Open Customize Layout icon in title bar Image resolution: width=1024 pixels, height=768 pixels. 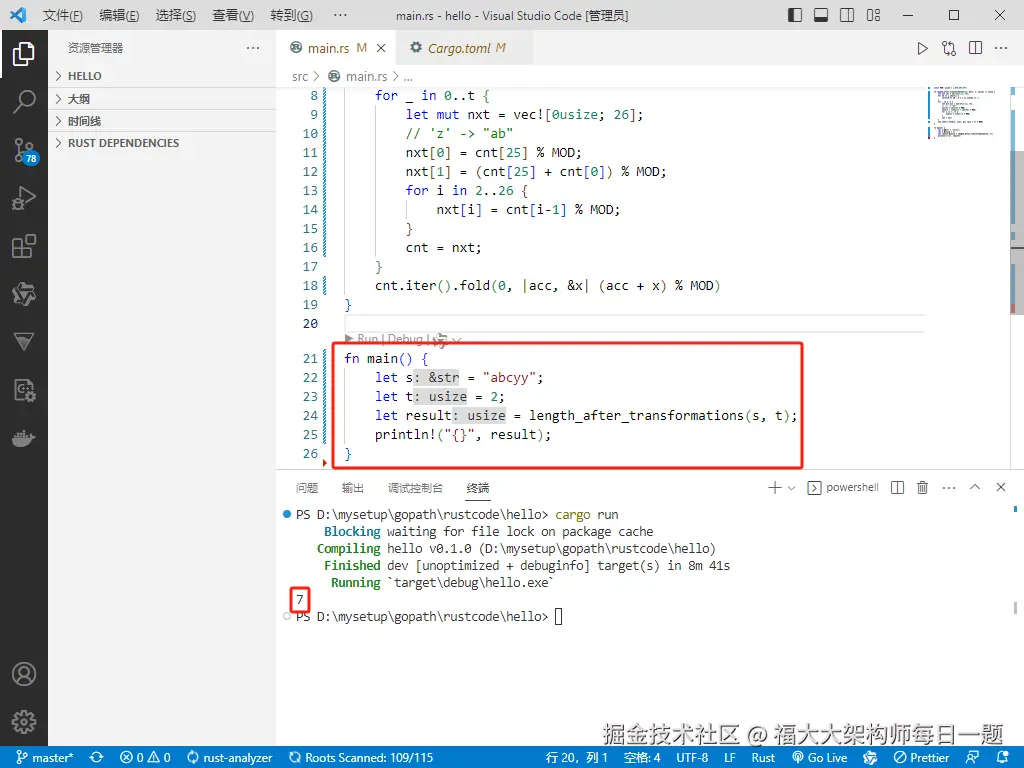click(873, 15)
